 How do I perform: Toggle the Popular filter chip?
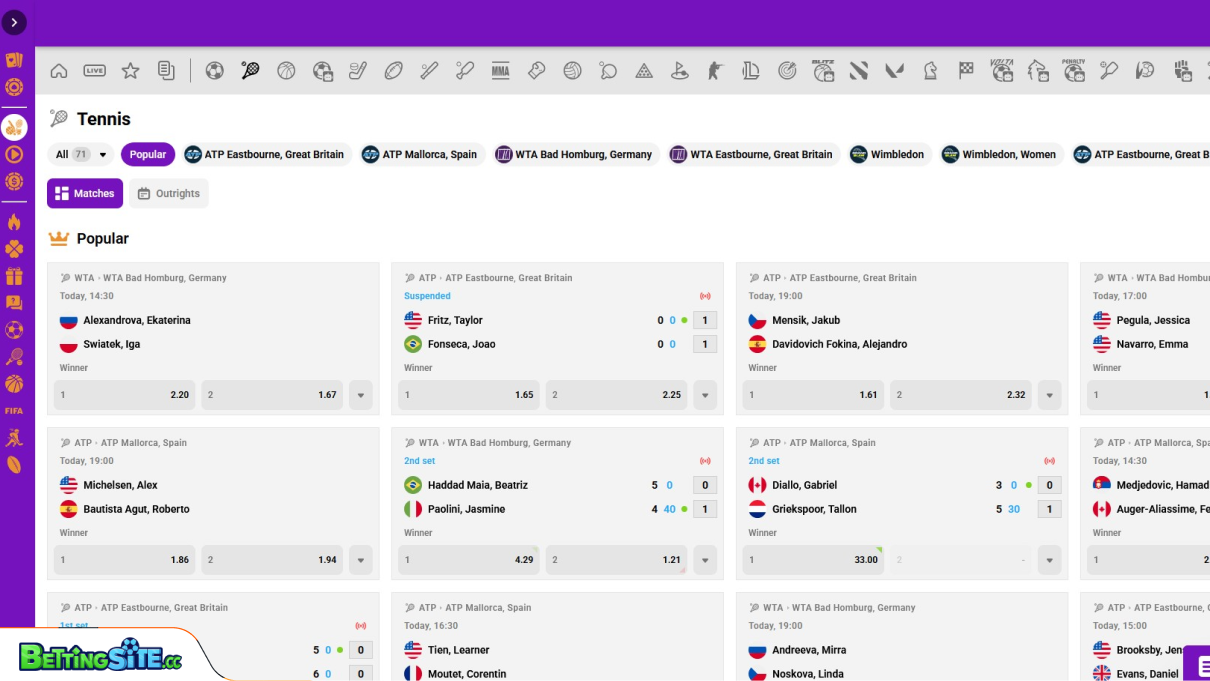148,155
